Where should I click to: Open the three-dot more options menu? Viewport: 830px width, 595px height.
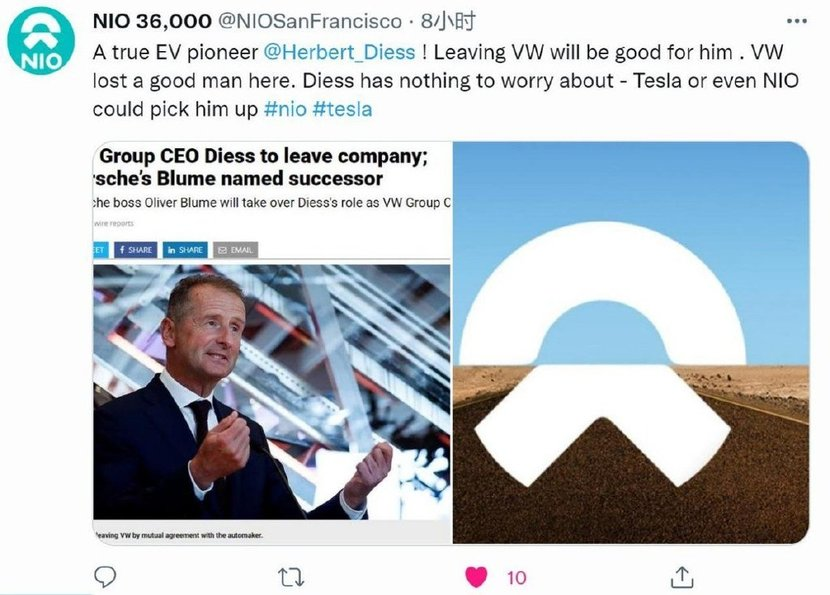point(795,21)
